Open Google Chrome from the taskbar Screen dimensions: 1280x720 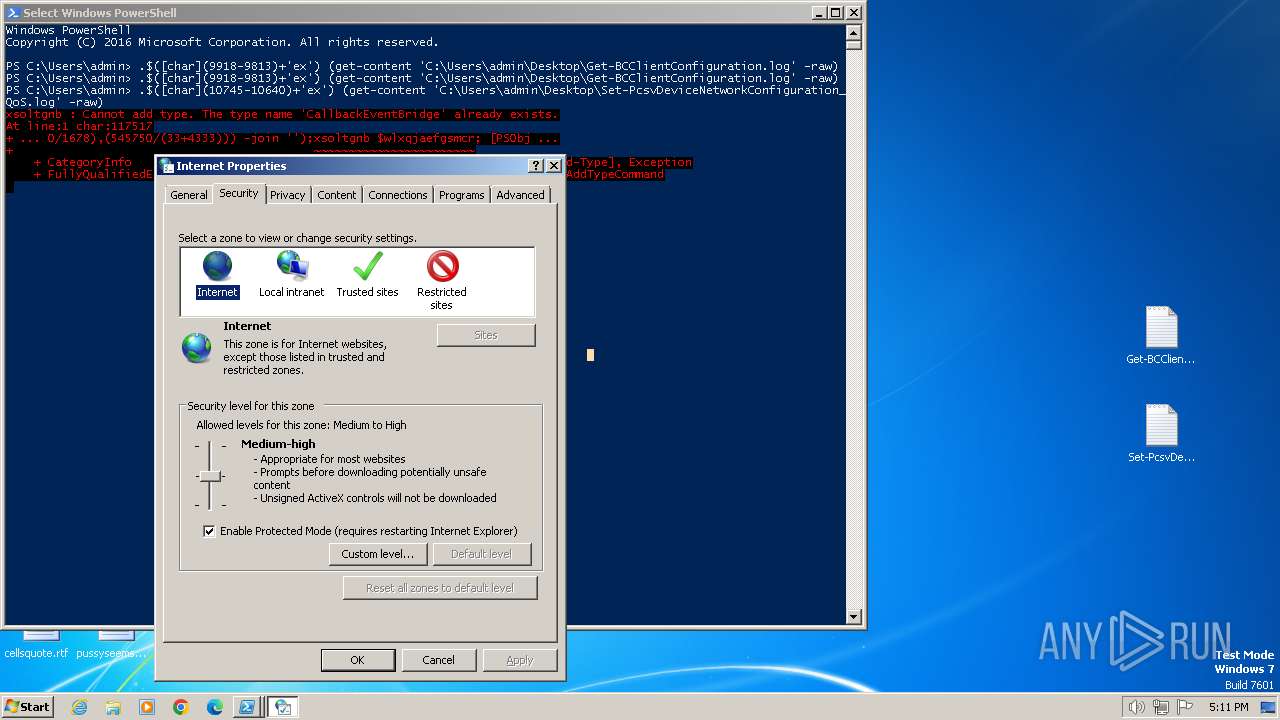[x=181, y=707]
